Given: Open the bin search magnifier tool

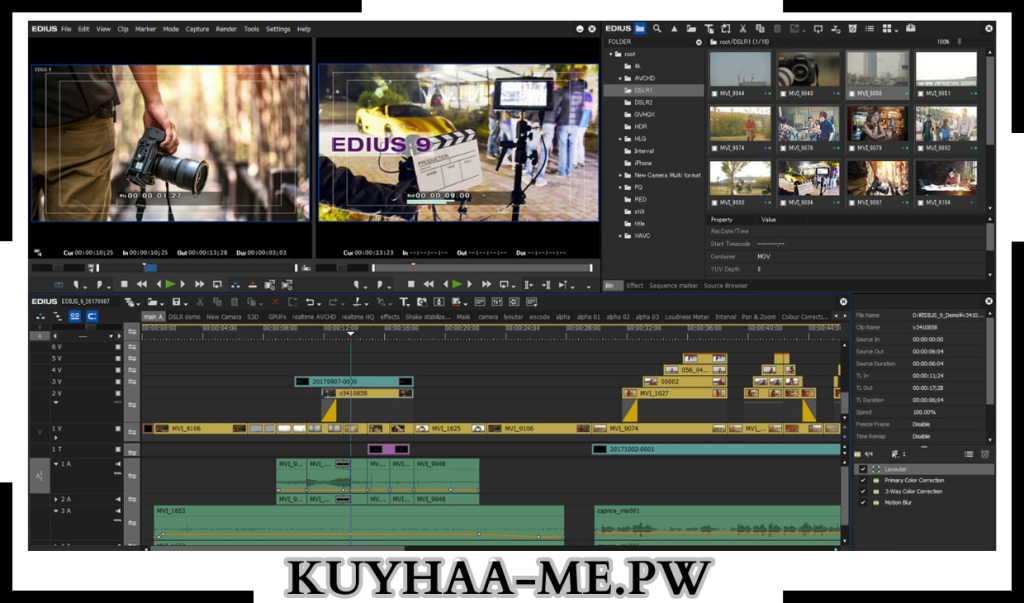Looking at the screenshot, I should point(657,29).
